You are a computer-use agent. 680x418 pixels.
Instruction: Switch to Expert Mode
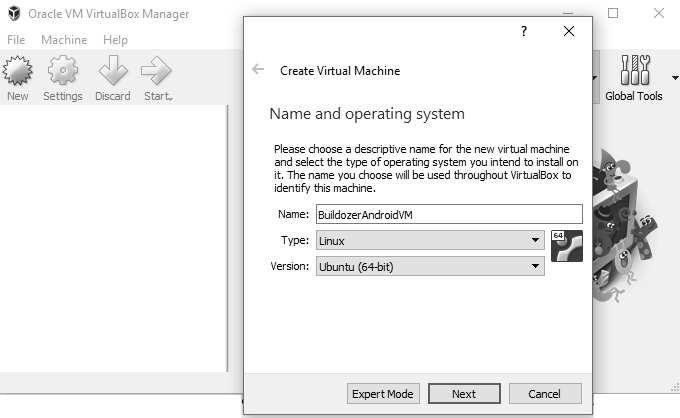point(383,394)
